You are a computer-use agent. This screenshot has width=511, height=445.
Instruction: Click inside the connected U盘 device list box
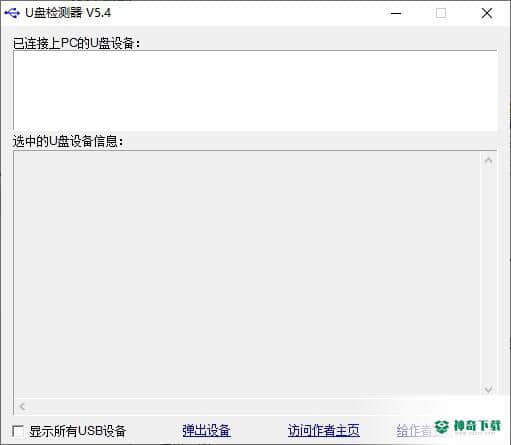[255, 91]
